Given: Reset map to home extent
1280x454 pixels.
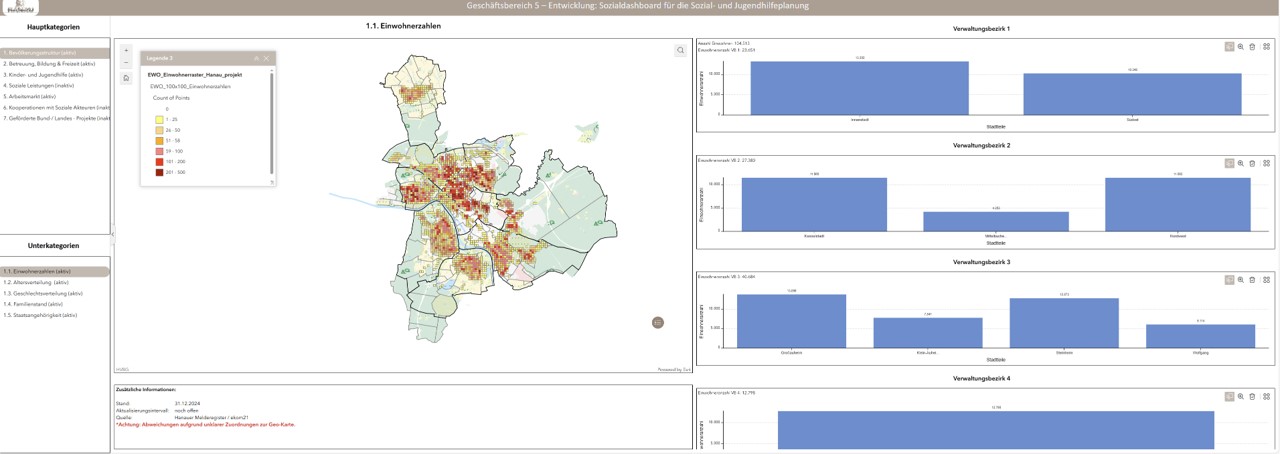Looking at the screenshot, I should tap(126, 78).
